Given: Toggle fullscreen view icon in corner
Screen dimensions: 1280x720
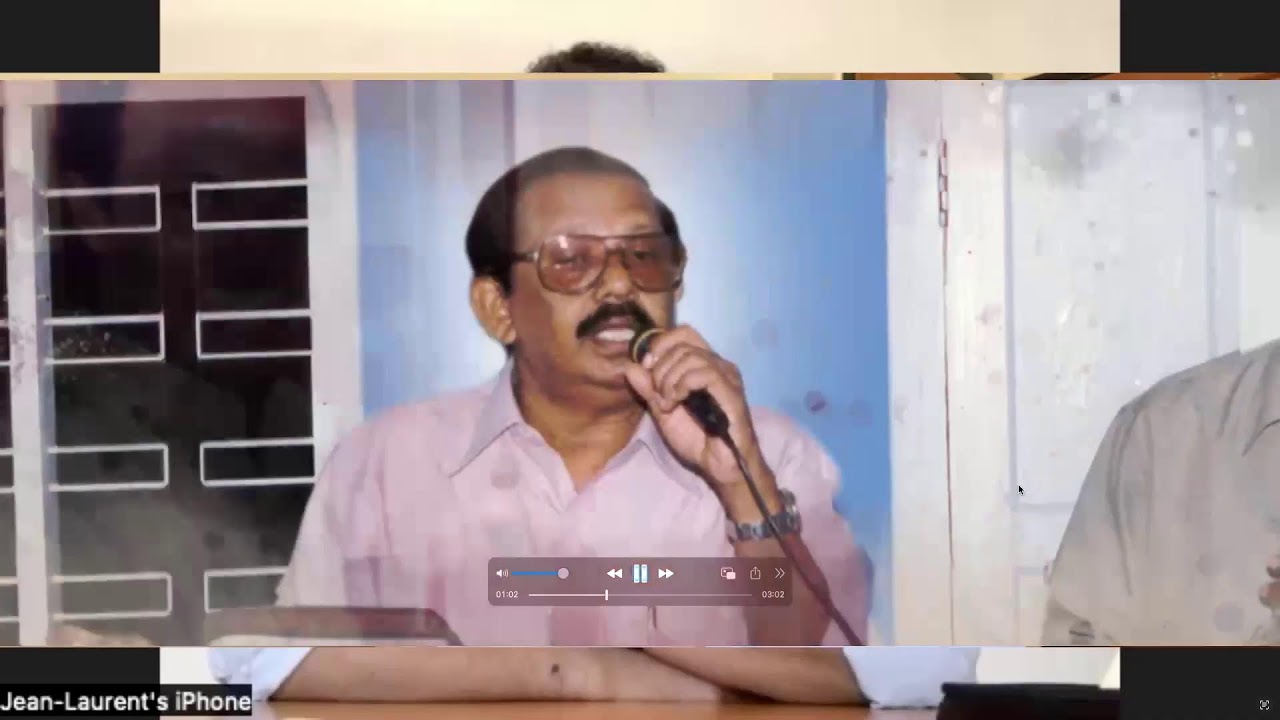Looking at the screenshot, I should 1264,705.
